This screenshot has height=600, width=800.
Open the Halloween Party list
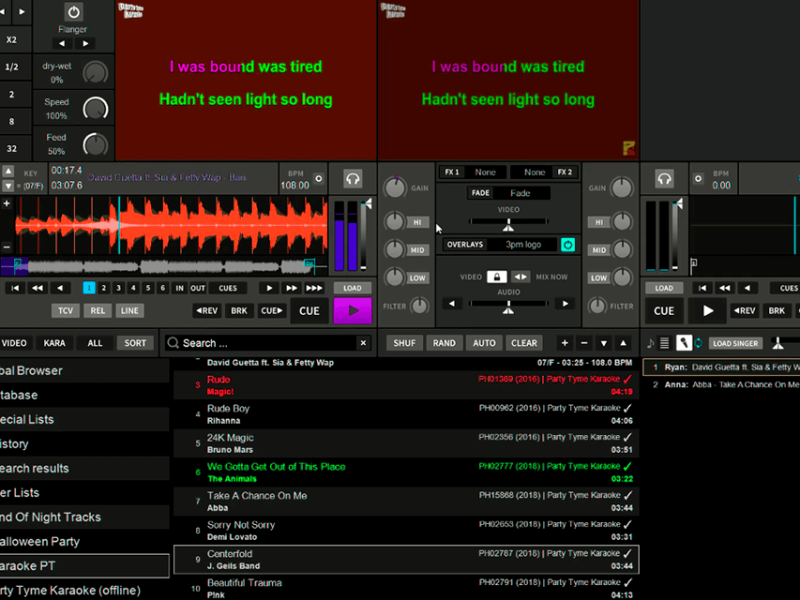click(x=85, y=541)
